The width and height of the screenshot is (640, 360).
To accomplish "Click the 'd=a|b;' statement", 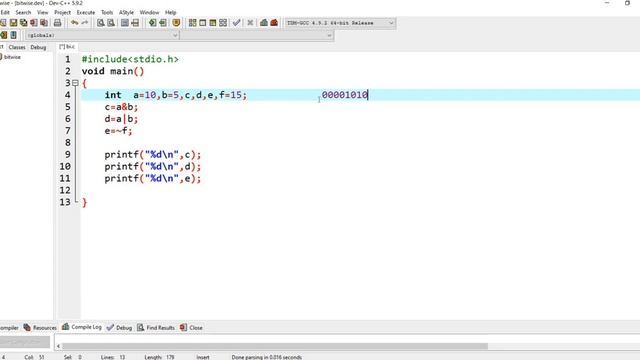I will (x=121, y=119).
